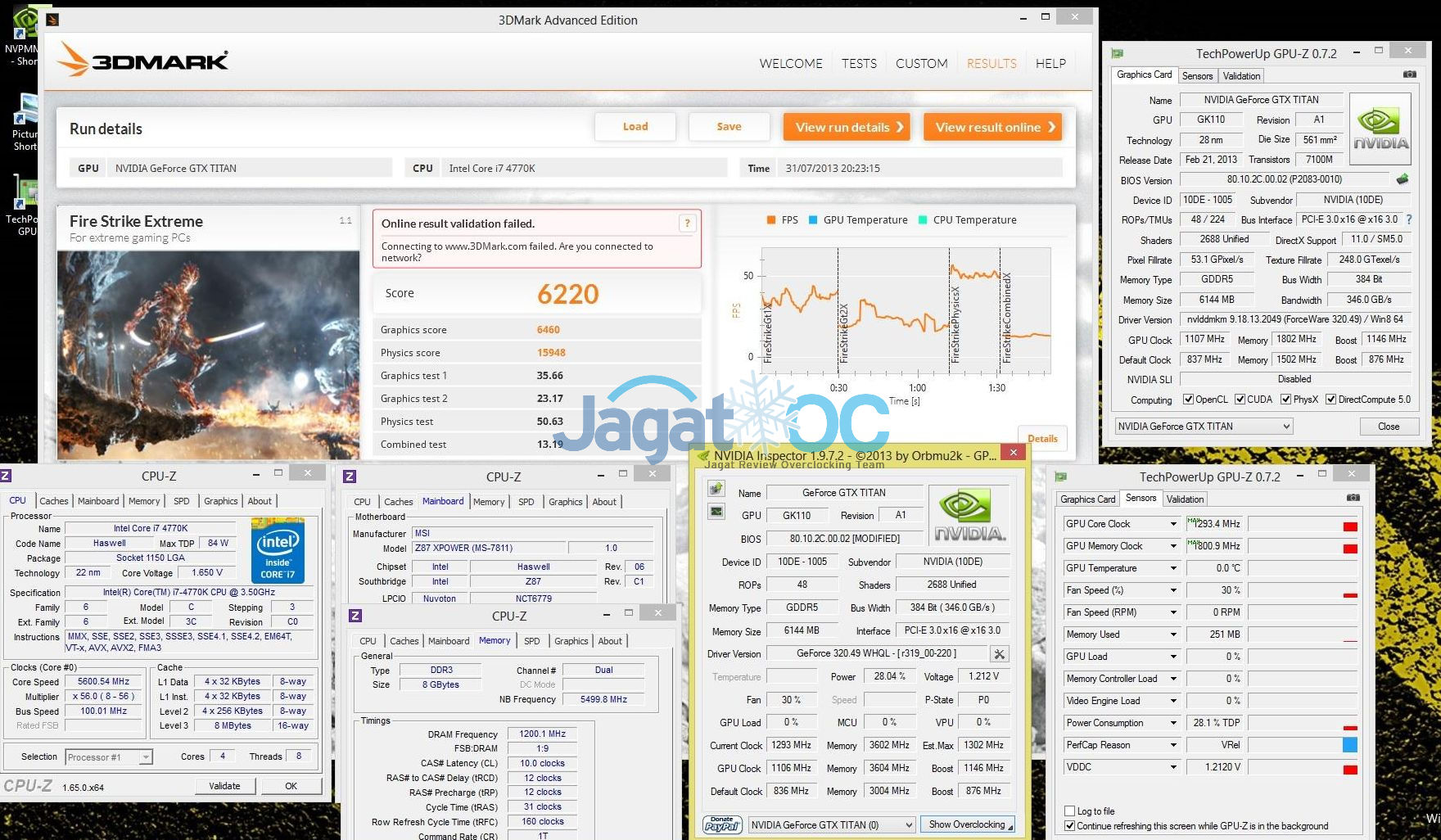Open the Processor #1 selection dropdown in CPU-Z

pos(109,757)
